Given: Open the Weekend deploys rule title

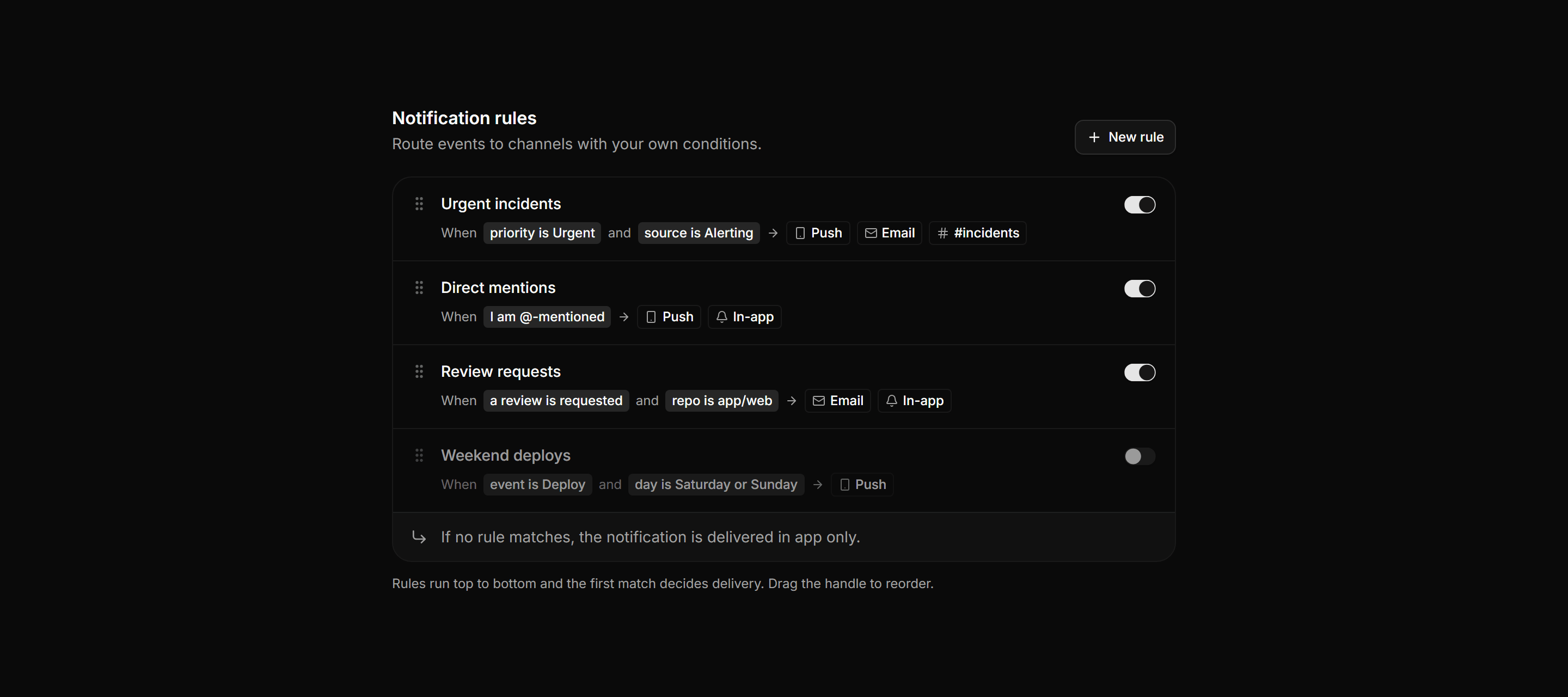Looking at the screenshot, I should pos(505,456).
